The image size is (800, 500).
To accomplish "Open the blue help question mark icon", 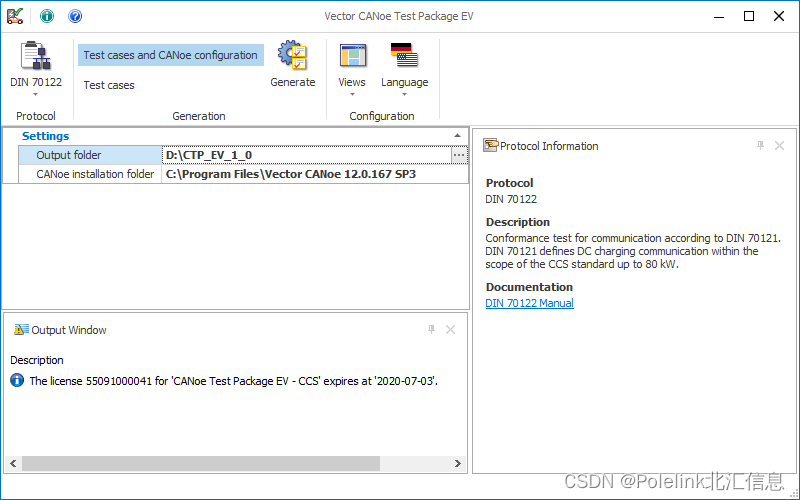I will point(75,16).
